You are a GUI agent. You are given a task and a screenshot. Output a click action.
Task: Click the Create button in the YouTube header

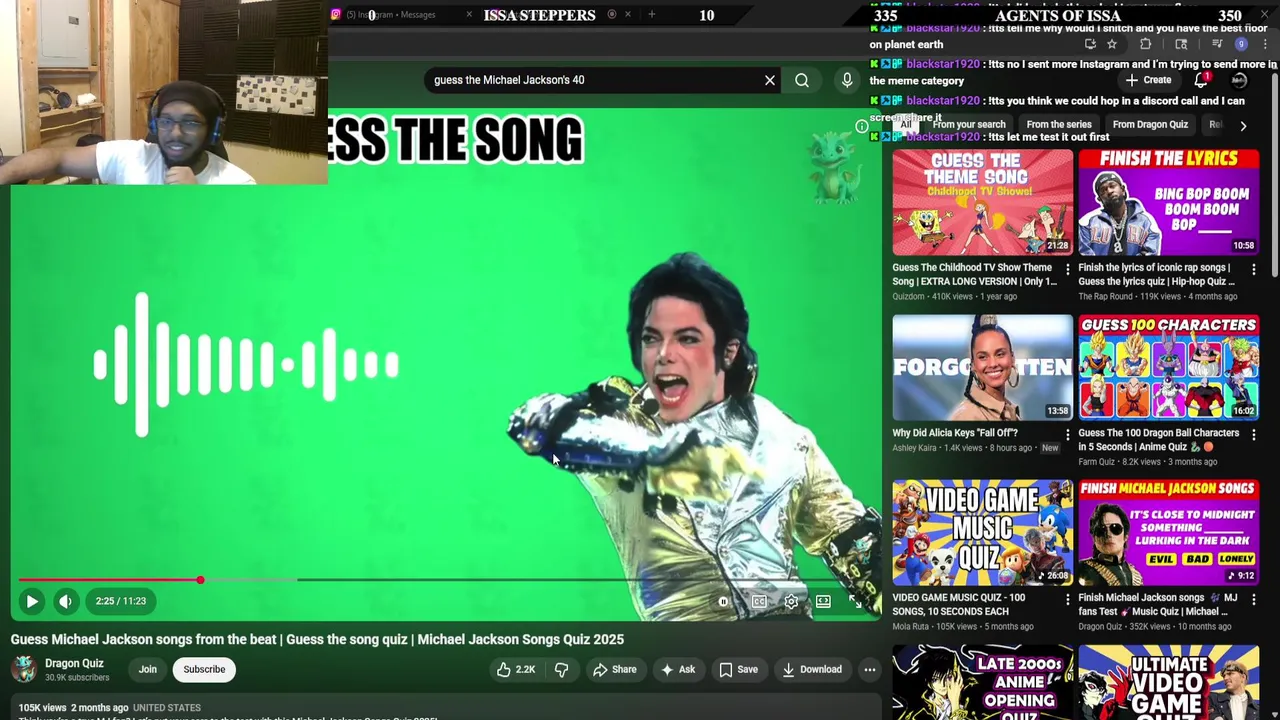(x=1148, y=80)
